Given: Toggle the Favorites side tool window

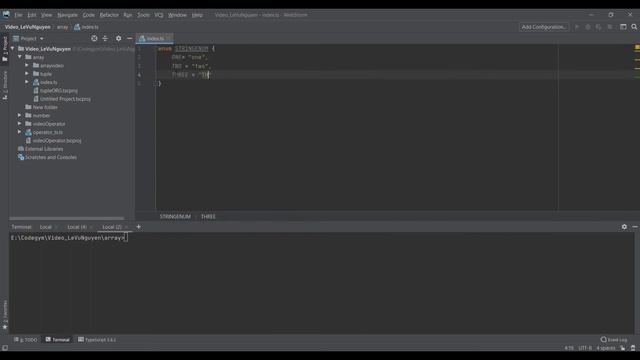Looking at the screenshot, I should click(x=5, y=315).
